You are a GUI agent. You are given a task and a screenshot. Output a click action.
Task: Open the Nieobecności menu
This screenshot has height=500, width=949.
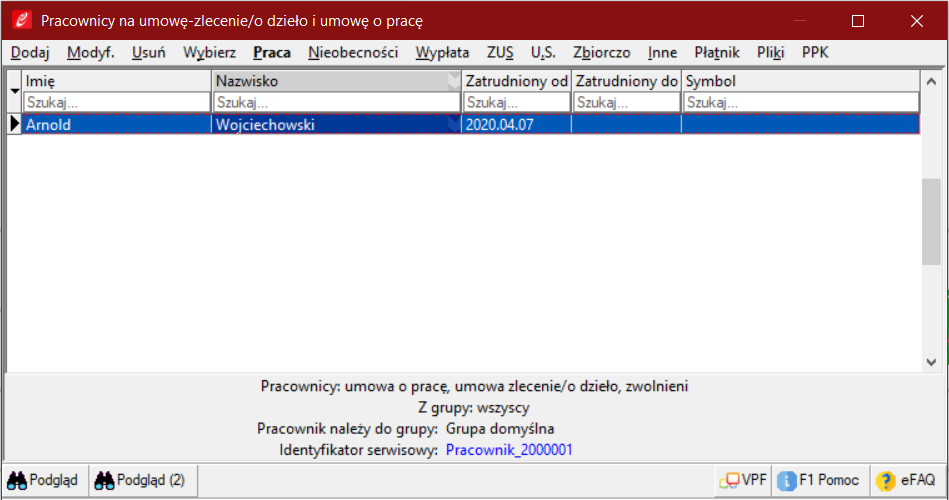(353, 52)
